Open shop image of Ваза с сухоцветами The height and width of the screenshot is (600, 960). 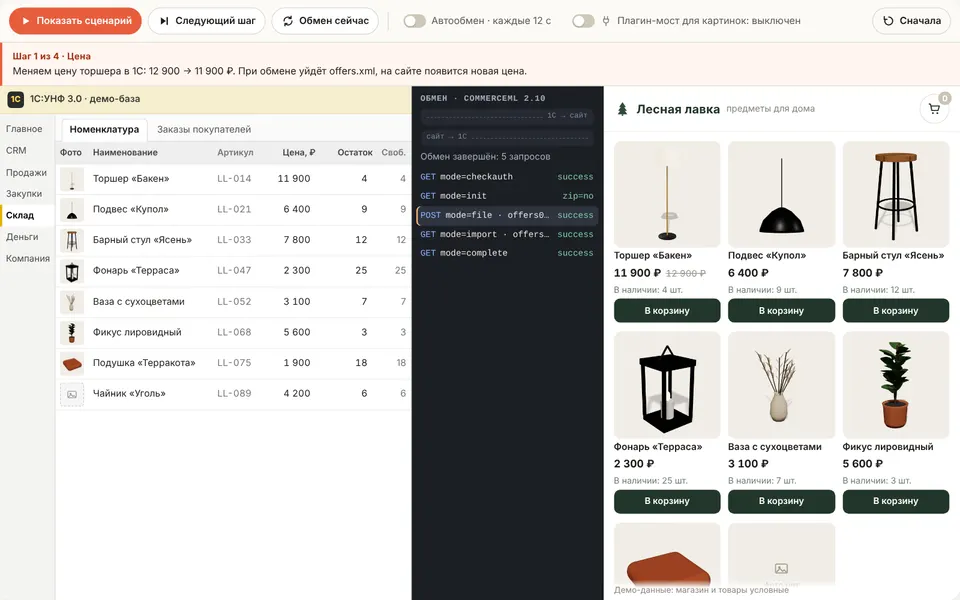point(781,385)
